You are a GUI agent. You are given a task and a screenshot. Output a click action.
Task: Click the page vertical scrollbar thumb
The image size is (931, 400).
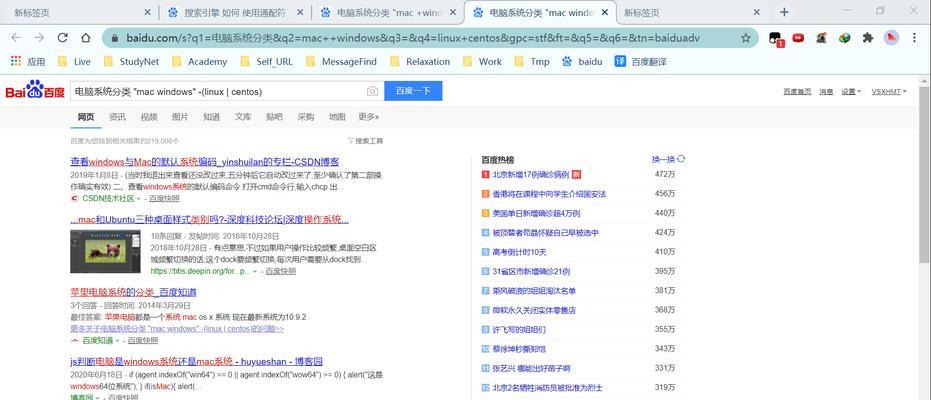tap(924, 175)
